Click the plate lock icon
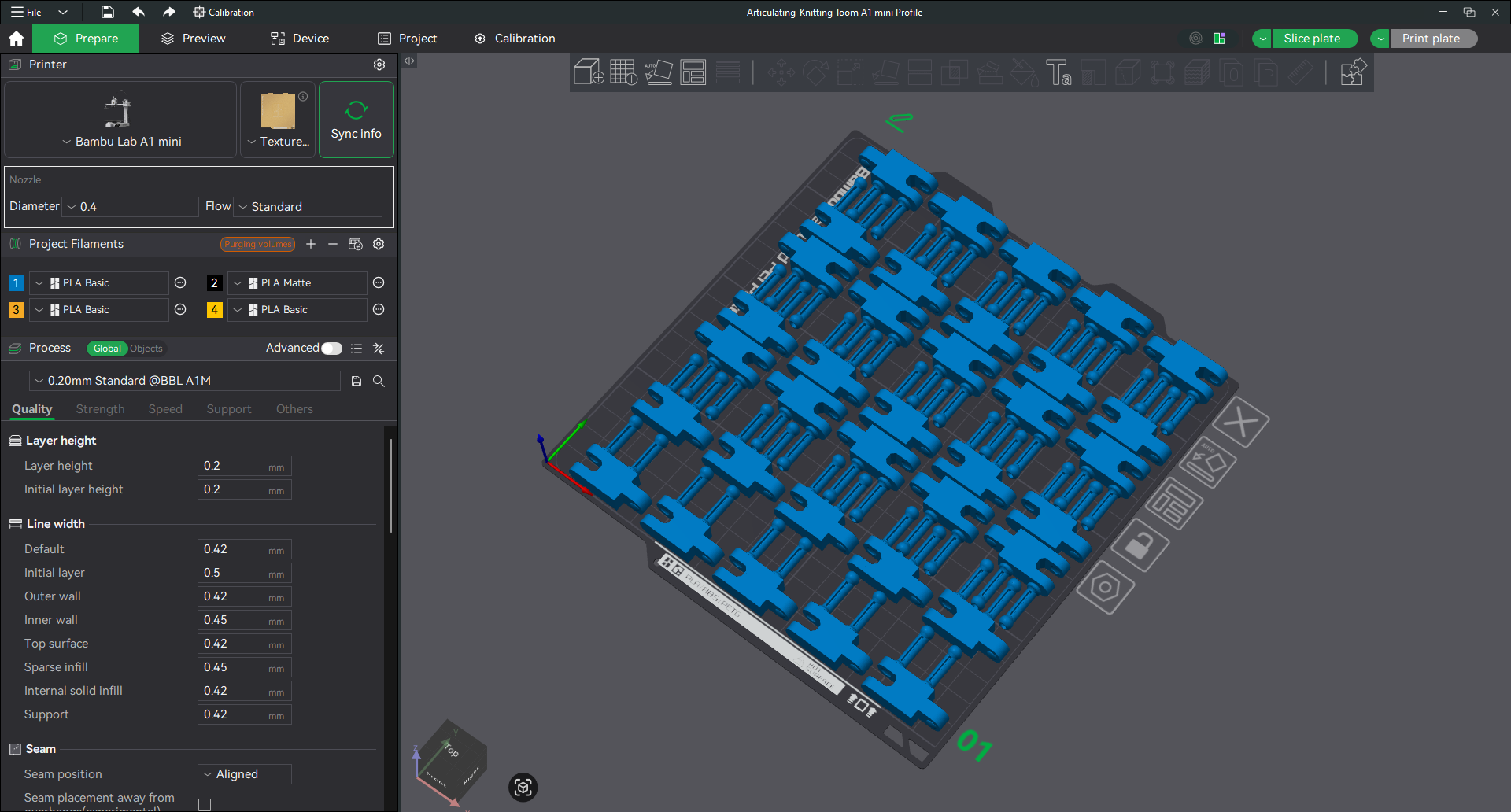1511x812 pixels. point(1140,544)
